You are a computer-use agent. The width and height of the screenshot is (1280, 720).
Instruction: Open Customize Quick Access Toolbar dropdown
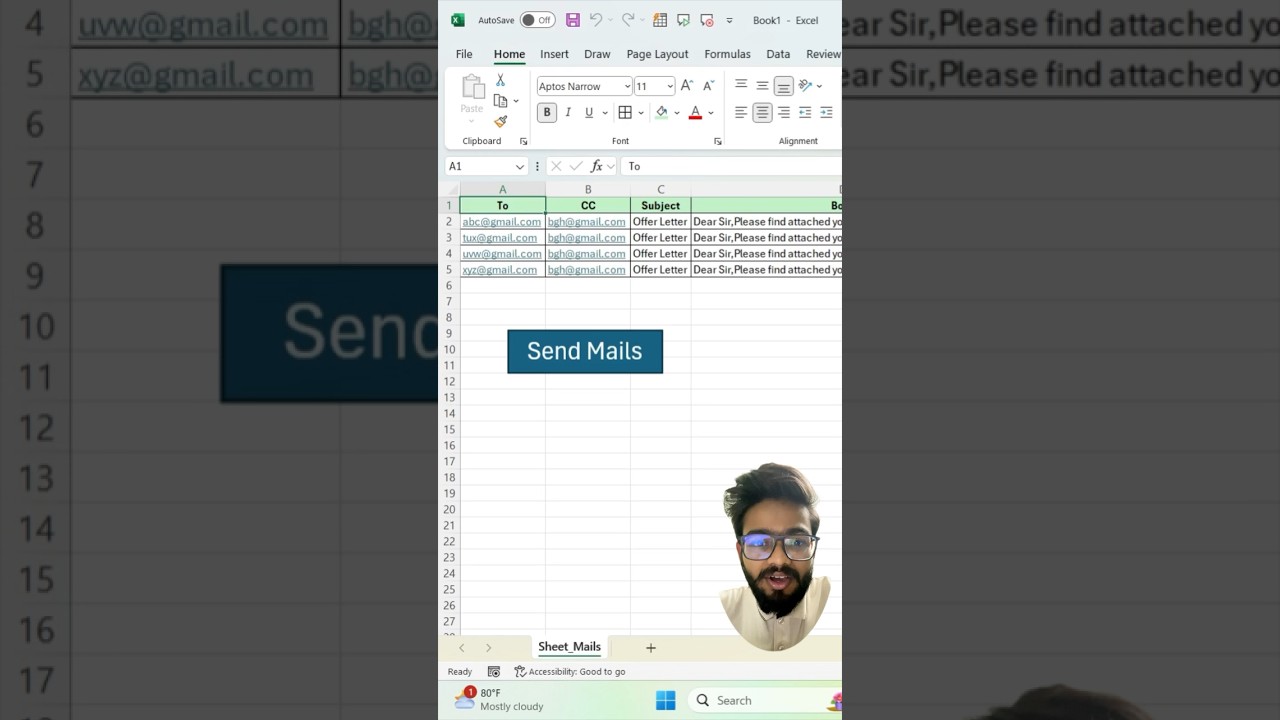coord(729,20)
